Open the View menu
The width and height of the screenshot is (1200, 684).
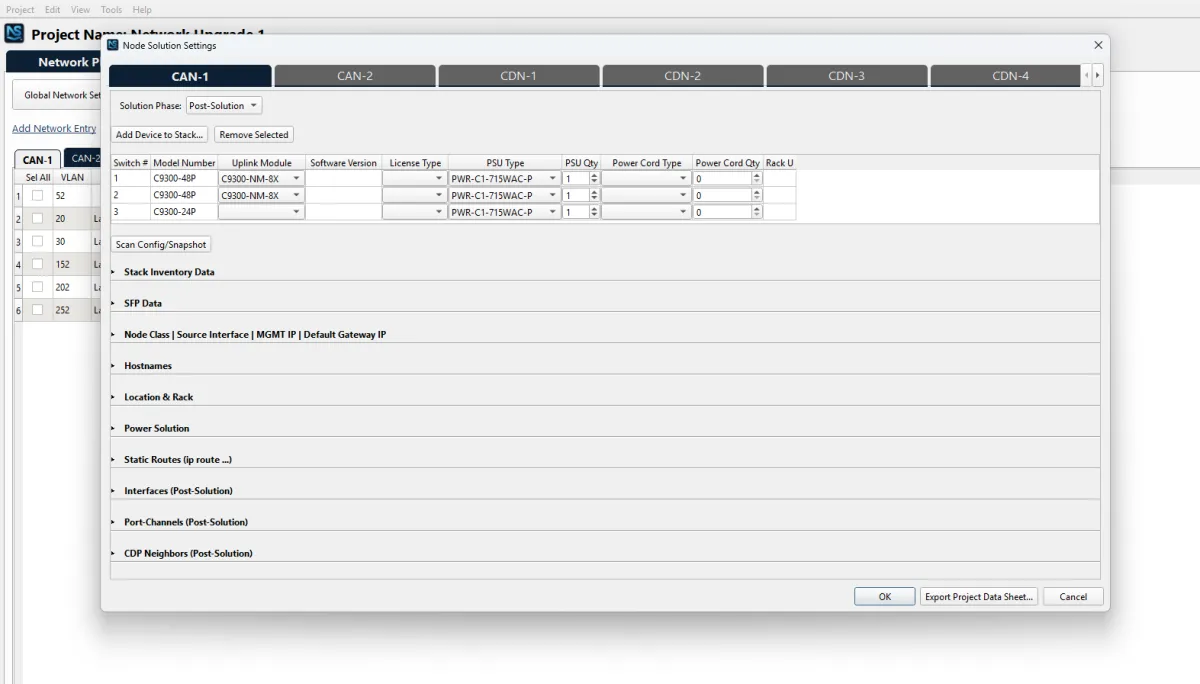pyautogui.click(x=81, y=9)
